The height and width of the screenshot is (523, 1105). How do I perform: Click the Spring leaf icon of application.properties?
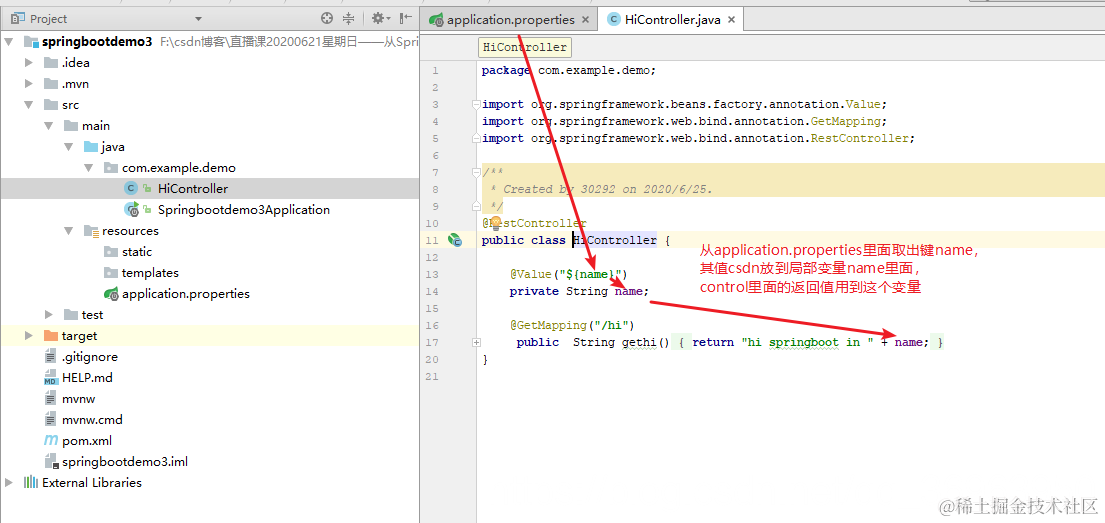point(111,294)
